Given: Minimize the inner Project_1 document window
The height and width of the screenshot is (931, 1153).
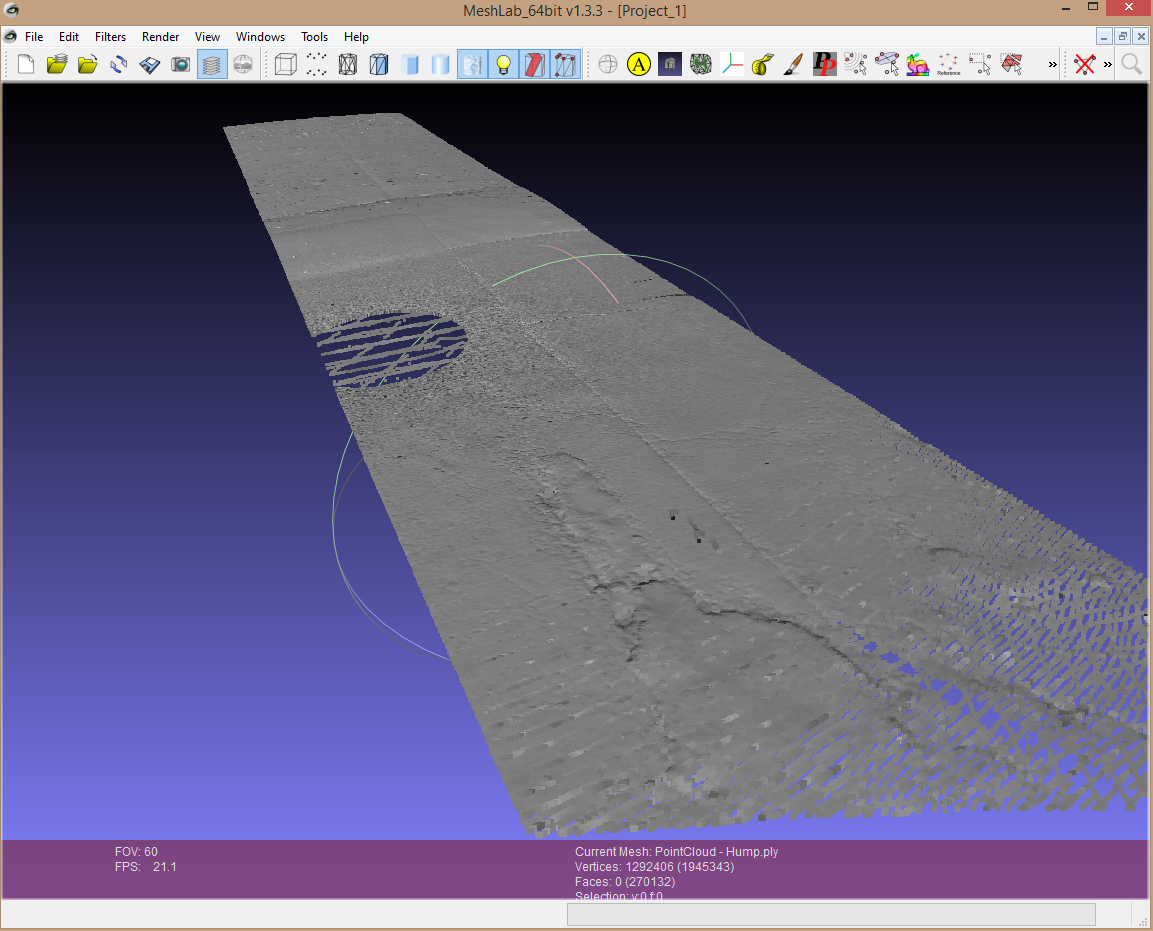Looking at the screenshot, I should (1104, 36).
